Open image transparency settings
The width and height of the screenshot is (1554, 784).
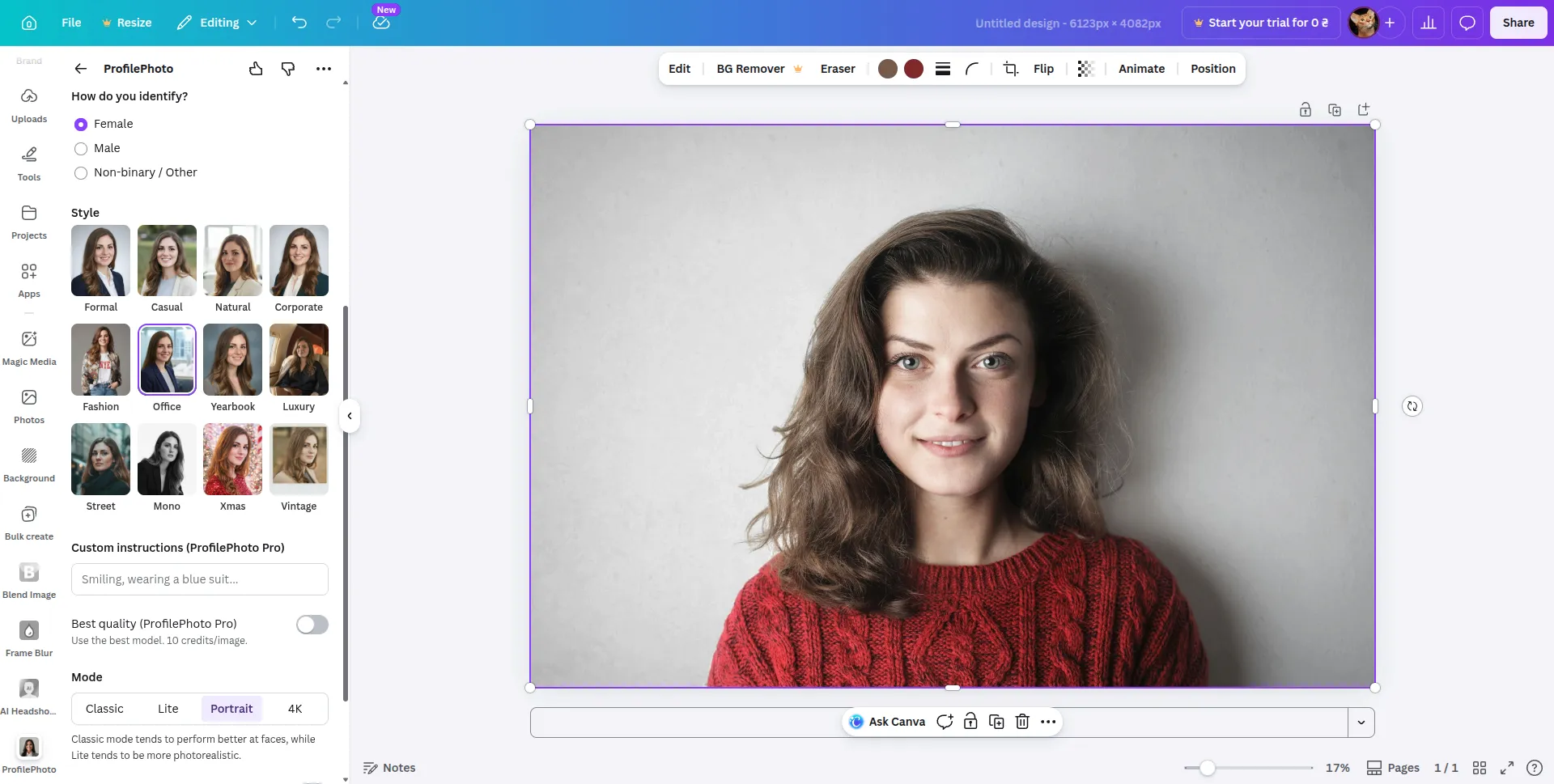1085,69
